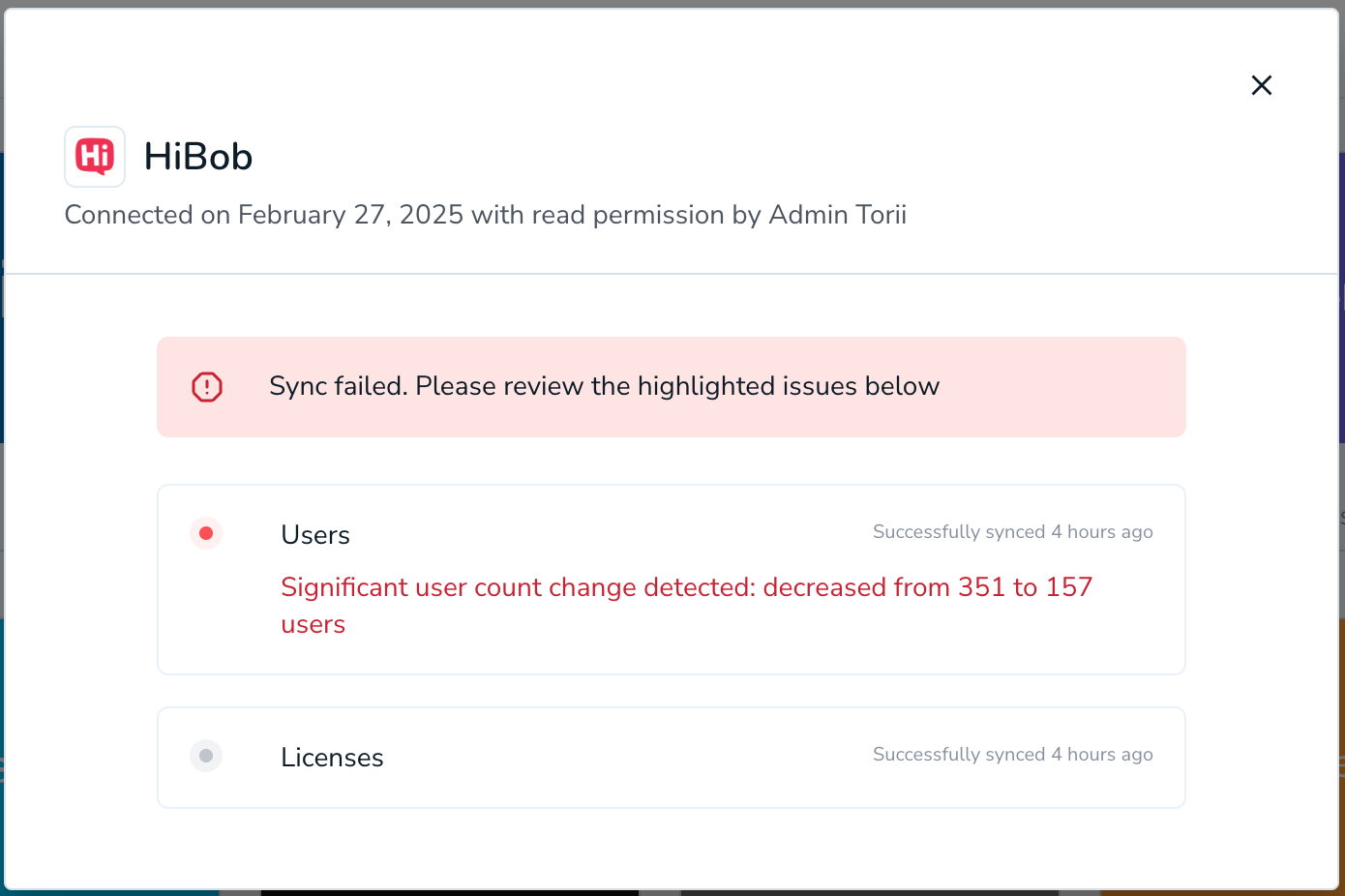Click Licenses 'Successfully synced 4 hours ago' text
The image size is (1345, 896).
point(1013,755)
